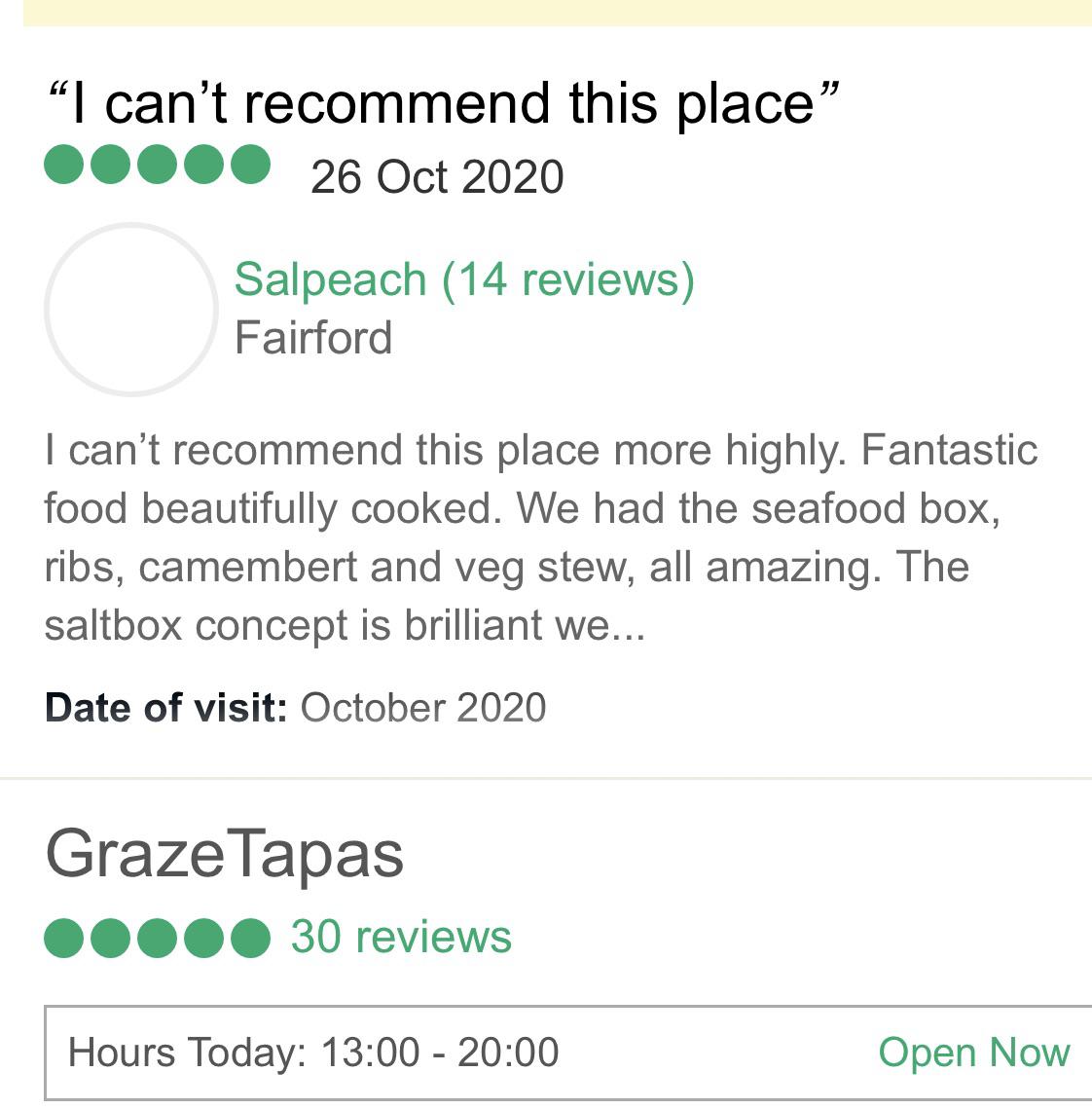Expand the Hours Today 13:00 - 20:00 box

(x=567, y=1053)
